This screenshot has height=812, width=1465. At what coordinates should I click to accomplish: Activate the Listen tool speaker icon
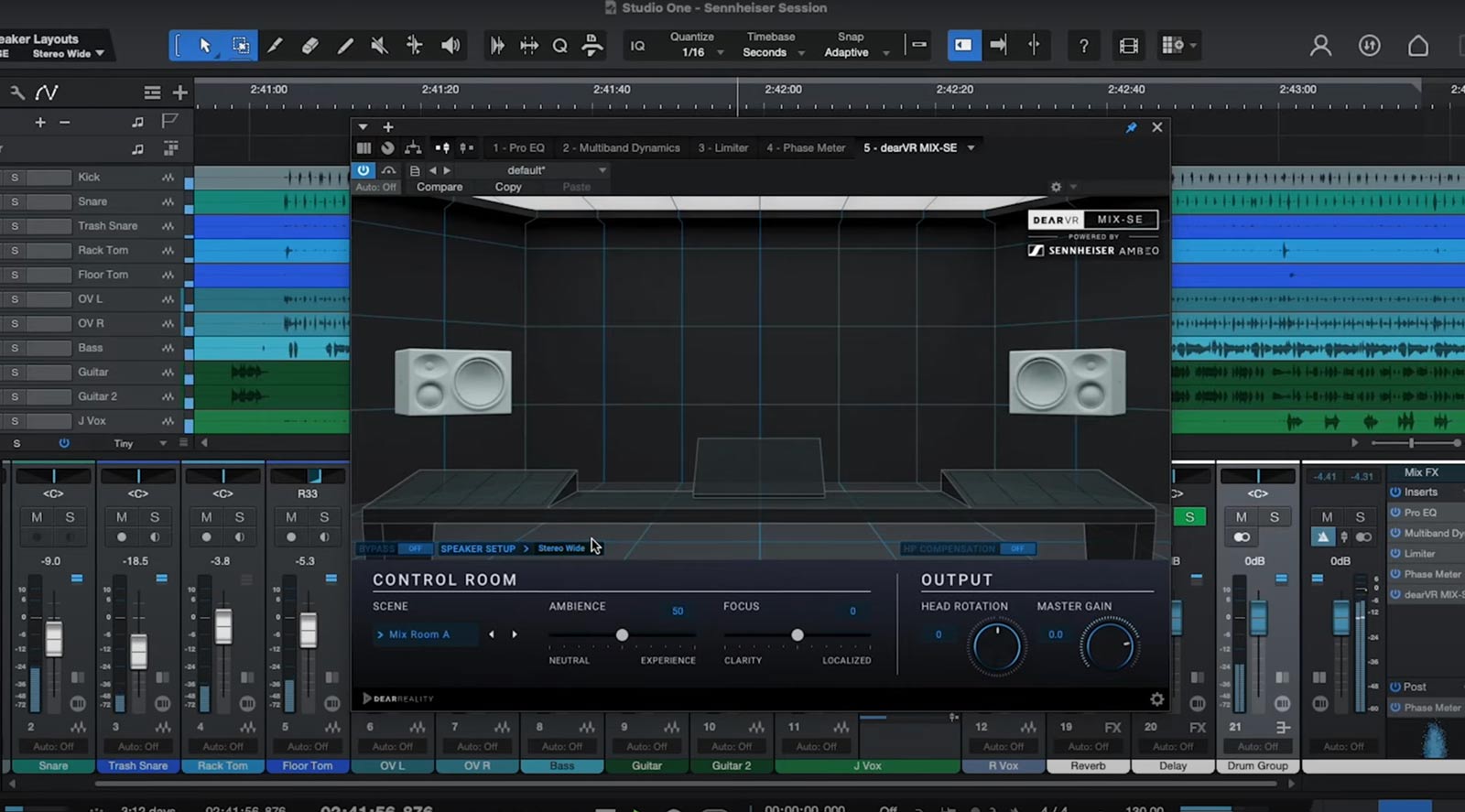(450, 46)
